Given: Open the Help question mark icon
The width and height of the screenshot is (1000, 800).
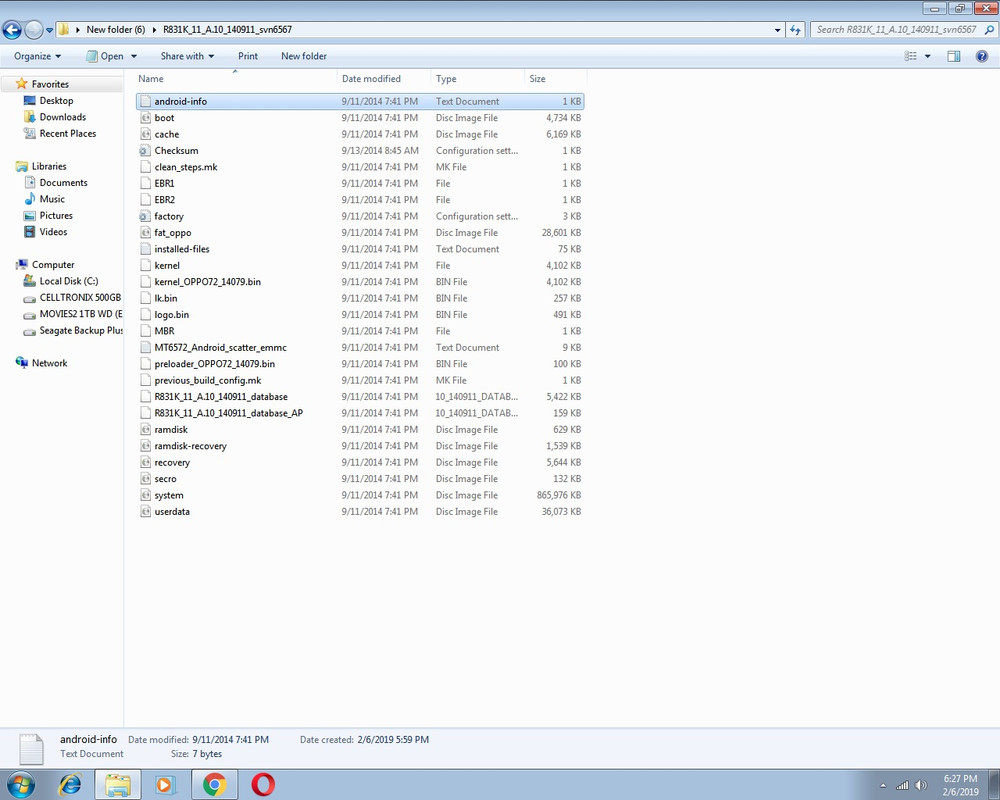Looking at the screenshot, I should click(x=982, y=56).
